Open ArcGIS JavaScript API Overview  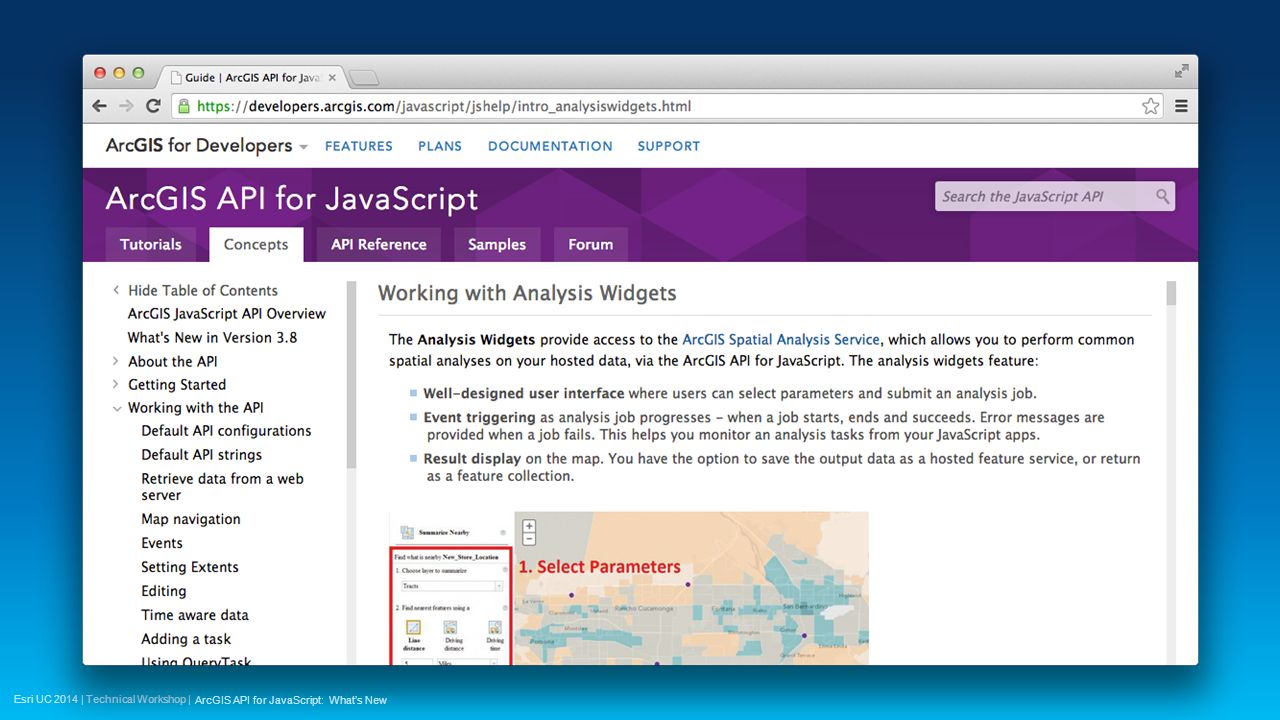coord(227,314)
